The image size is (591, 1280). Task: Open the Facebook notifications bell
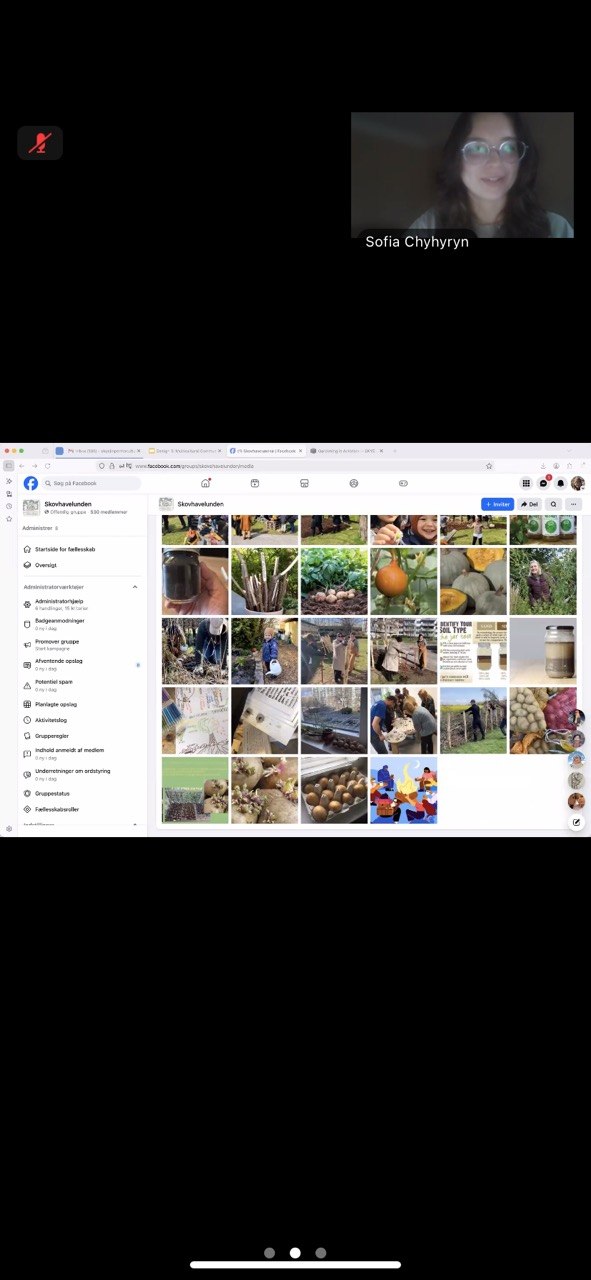click(561, 483)
